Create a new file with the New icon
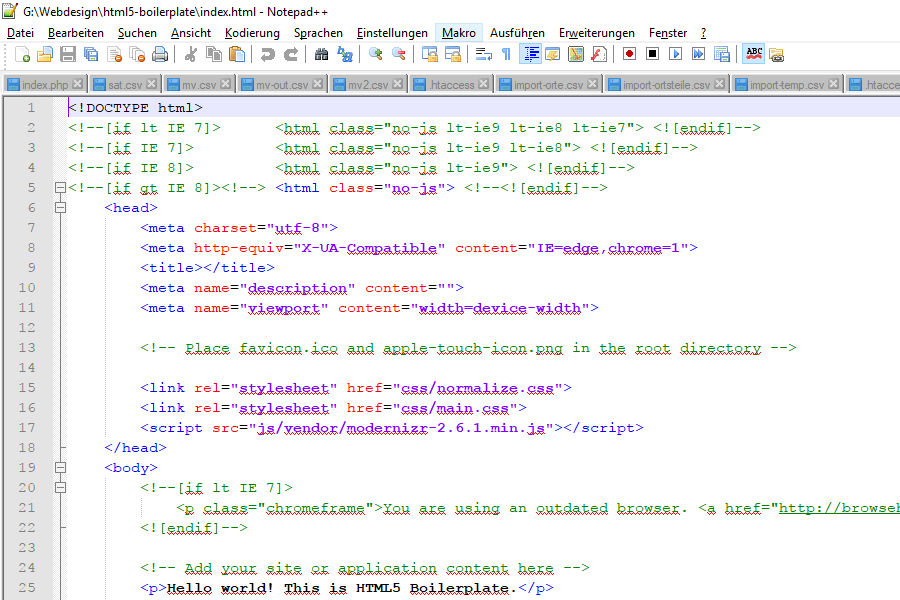Viewport: 900px width, 600px height. (22, 55)
